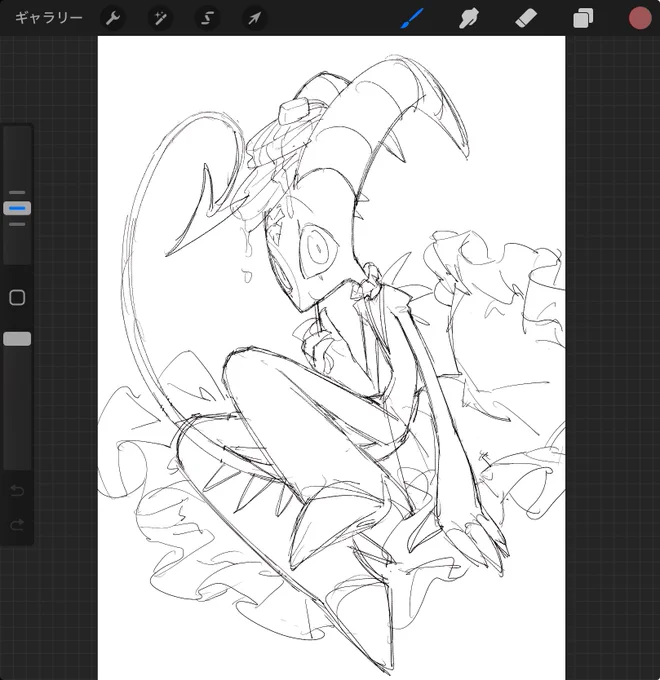
Task: Open the Actions wrench menu
Action: tap(113, 18)
